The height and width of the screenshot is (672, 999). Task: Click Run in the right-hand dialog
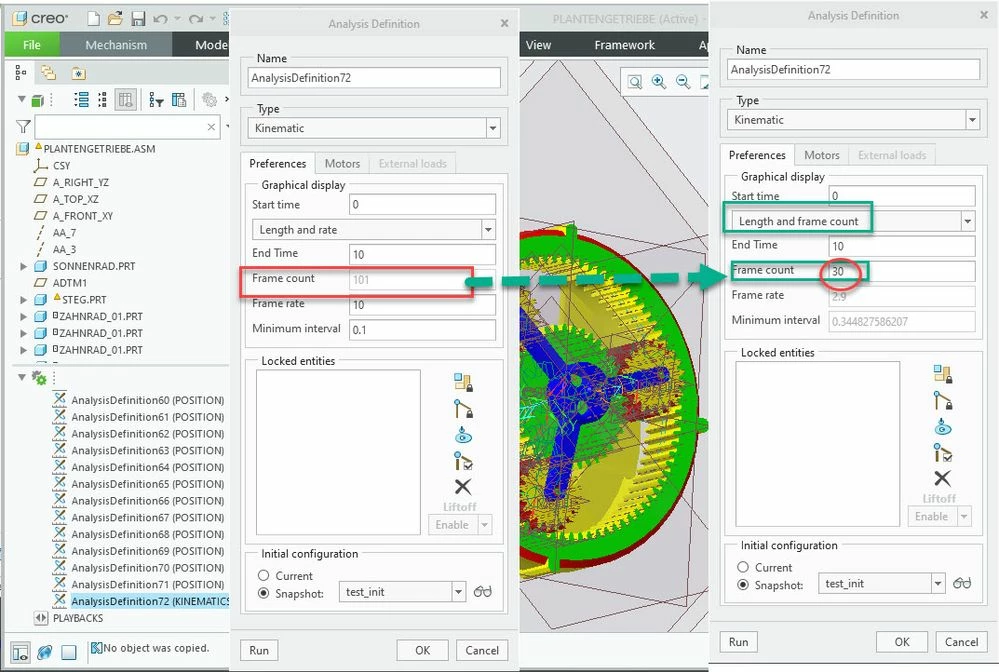(x=738, y=642)
